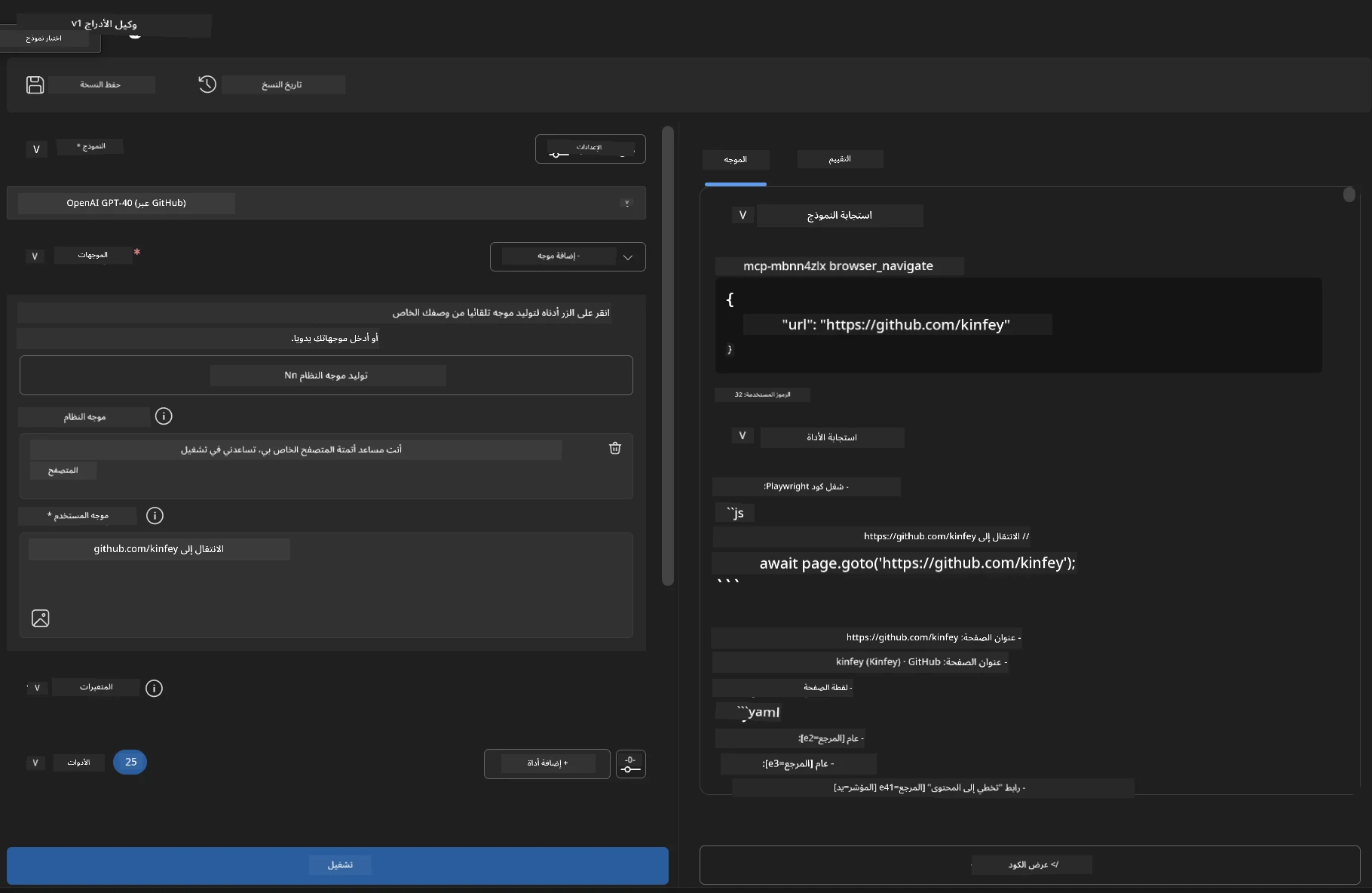Collapse the النموذج section

tap(36, 149)
